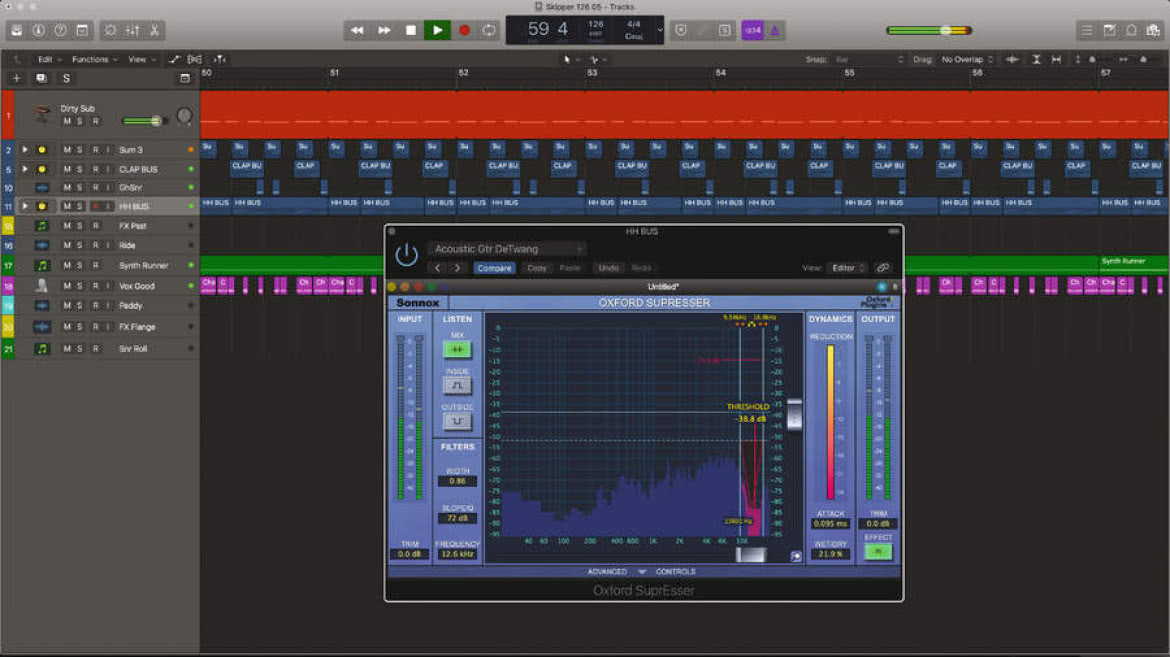Image resolution: width=1170 pixels, height=657 pixels.
Task: Add a new track with the plus button
Action: click(x=16, y=78)
